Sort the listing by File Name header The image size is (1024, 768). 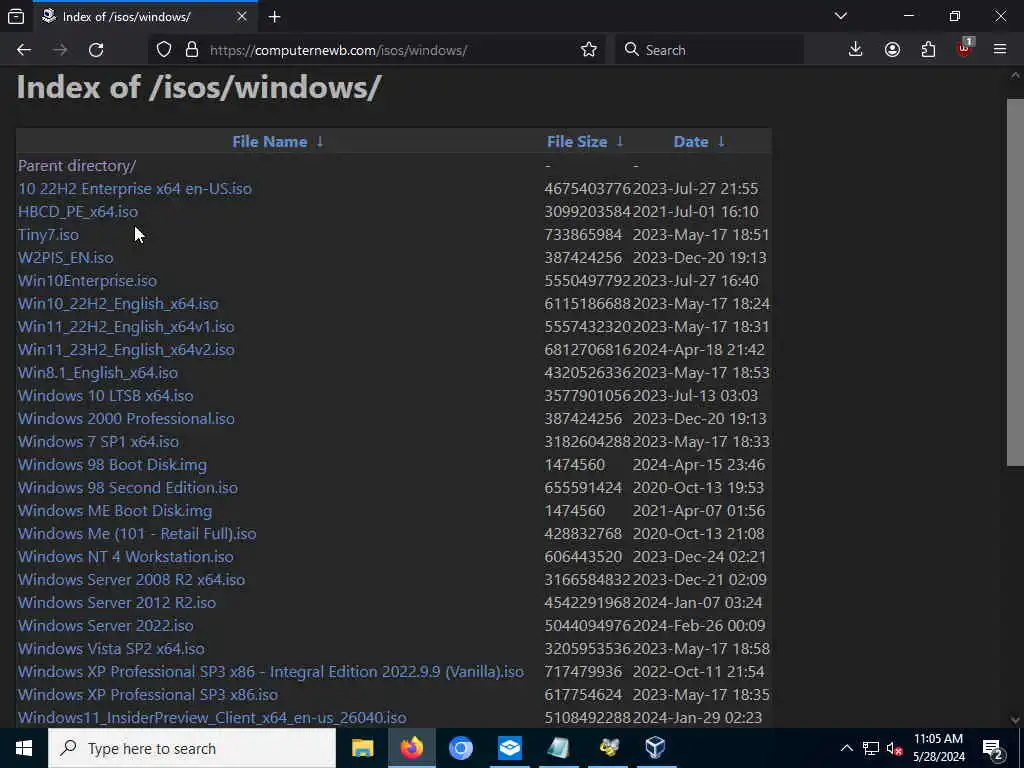[x=269, y=142]
